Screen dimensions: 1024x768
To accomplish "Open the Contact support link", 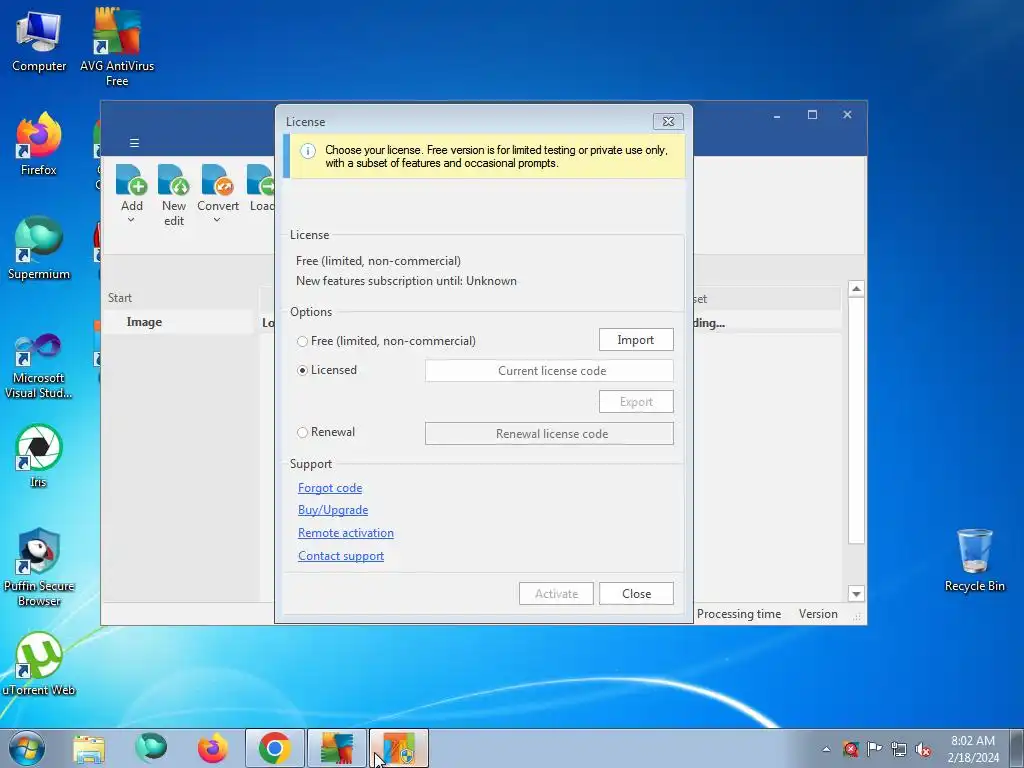I will (341, 556).
